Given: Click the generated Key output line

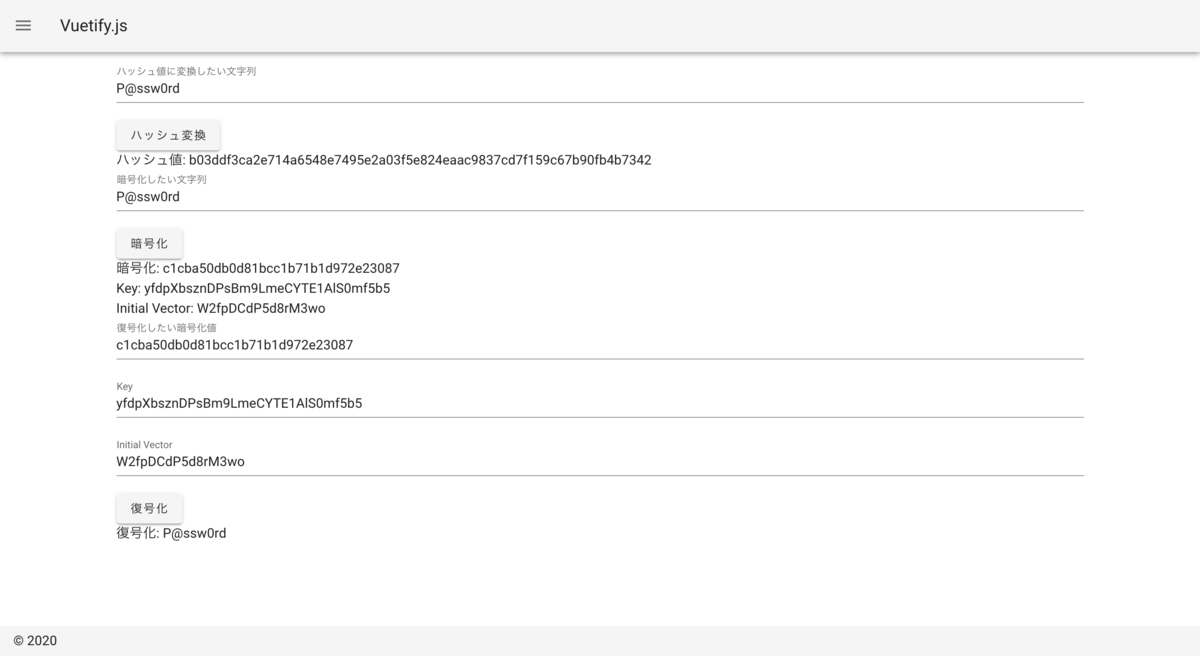Looking at the screenshot, I should (x=253, y=288).
